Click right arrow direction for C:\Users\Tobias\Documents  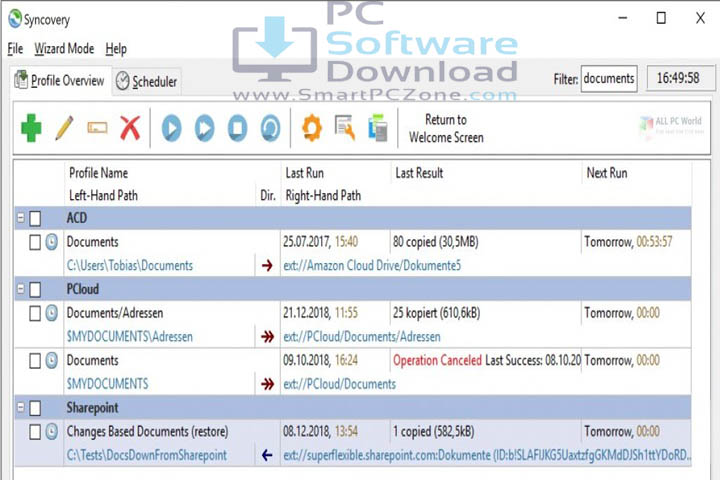(x=267, y=265)
